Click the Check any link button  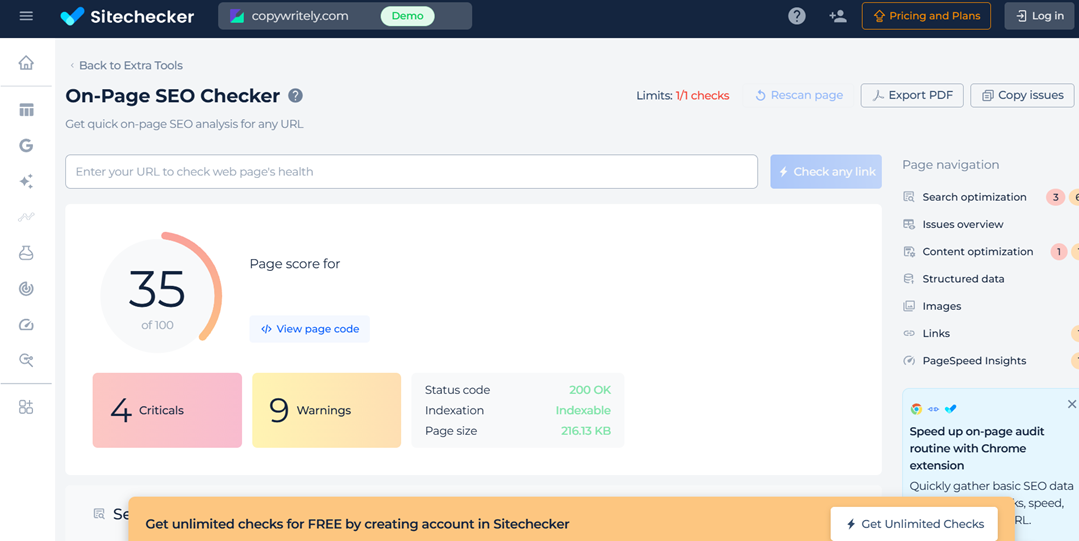coord(826,171)
